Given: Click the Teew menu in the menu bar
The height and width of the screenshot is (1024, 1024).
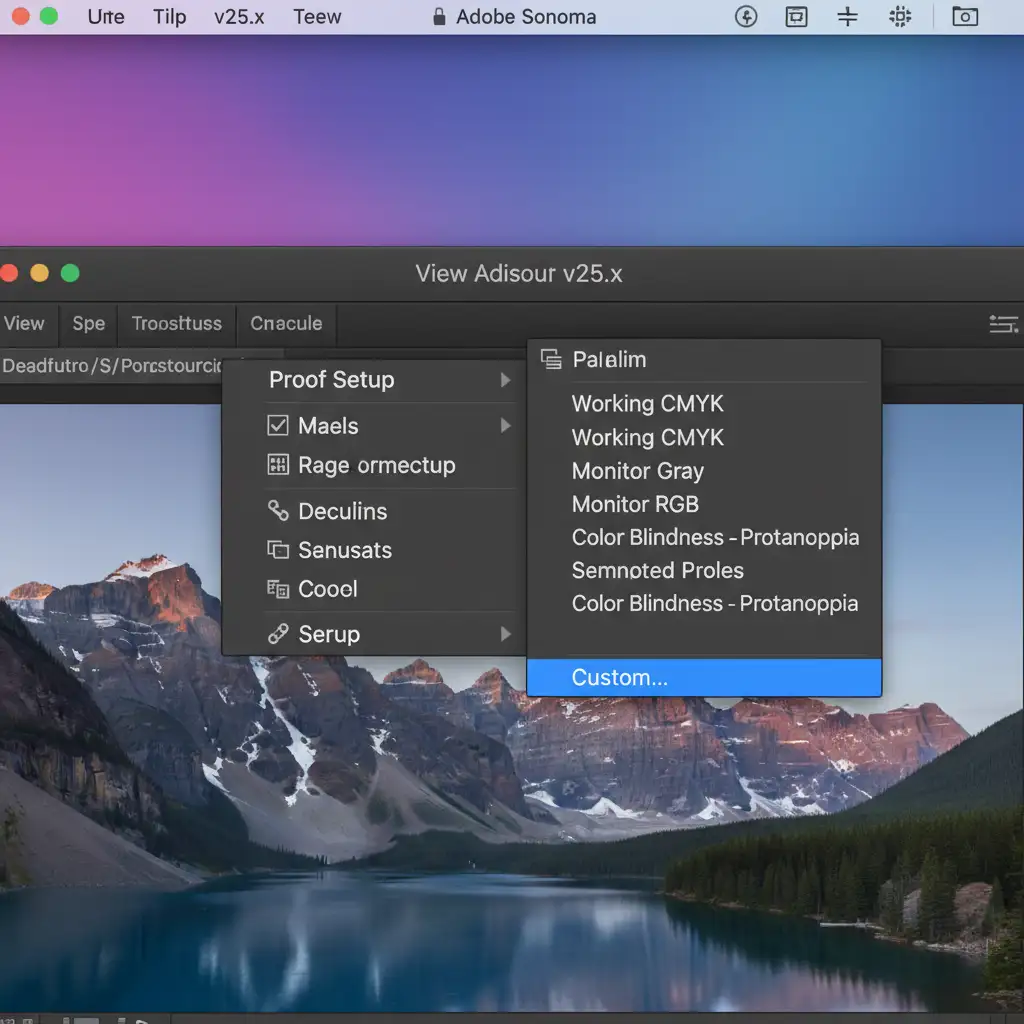Looking at the screenshot, I should (317, 17).
